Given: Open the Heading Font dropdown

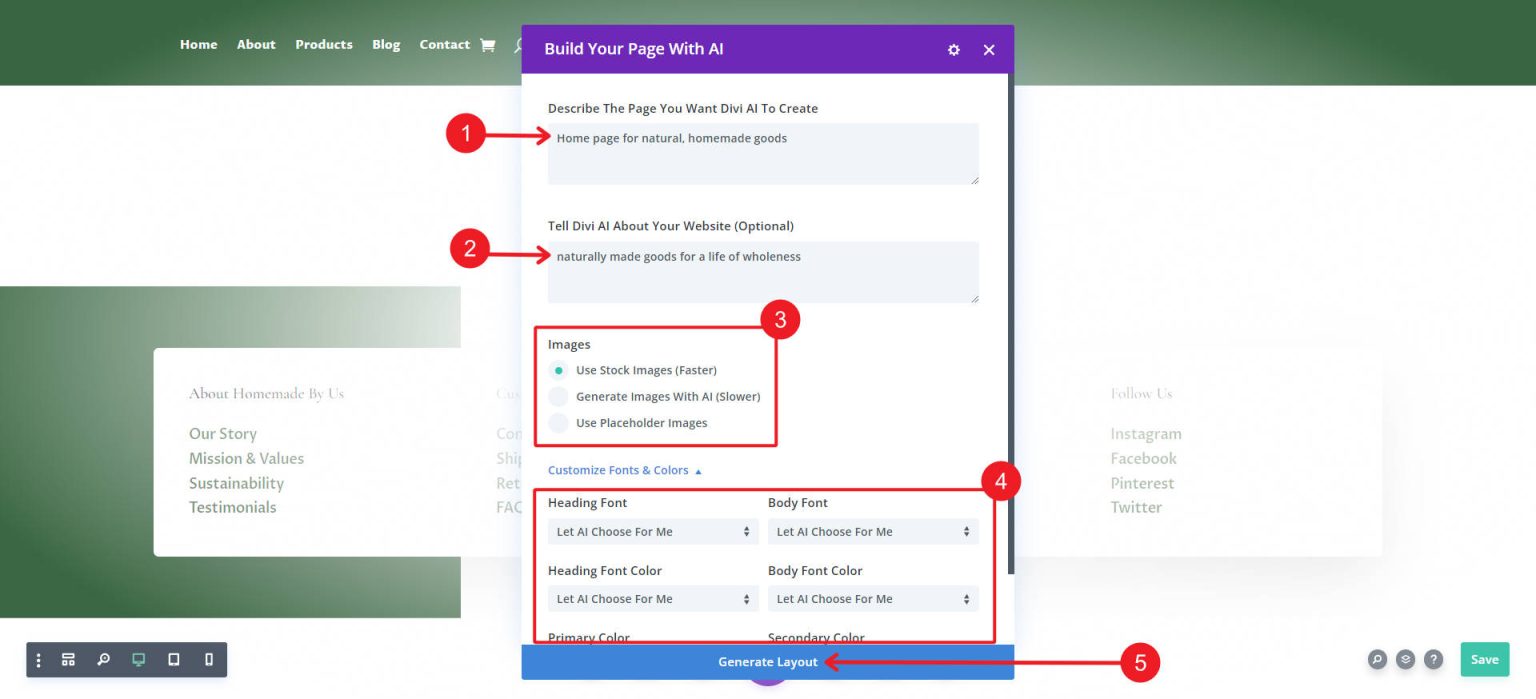Looking at the screenshot, I should pos(653,532).
